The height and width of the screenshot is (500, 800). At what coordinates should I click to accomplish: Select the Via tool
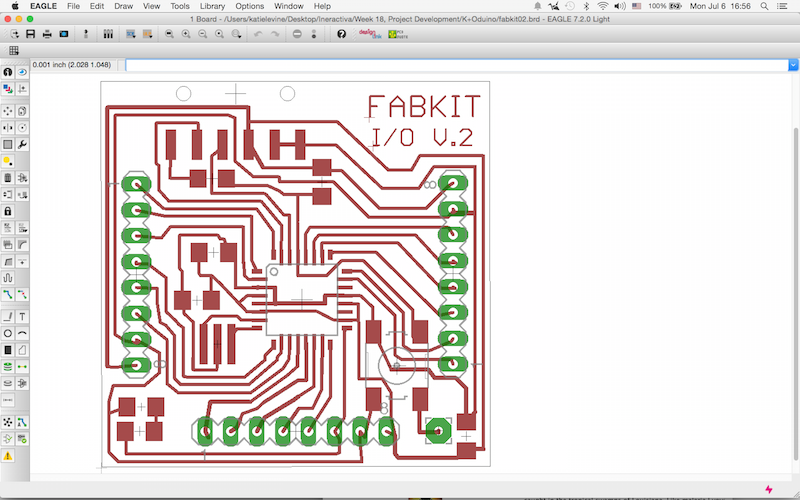[8, 366]
